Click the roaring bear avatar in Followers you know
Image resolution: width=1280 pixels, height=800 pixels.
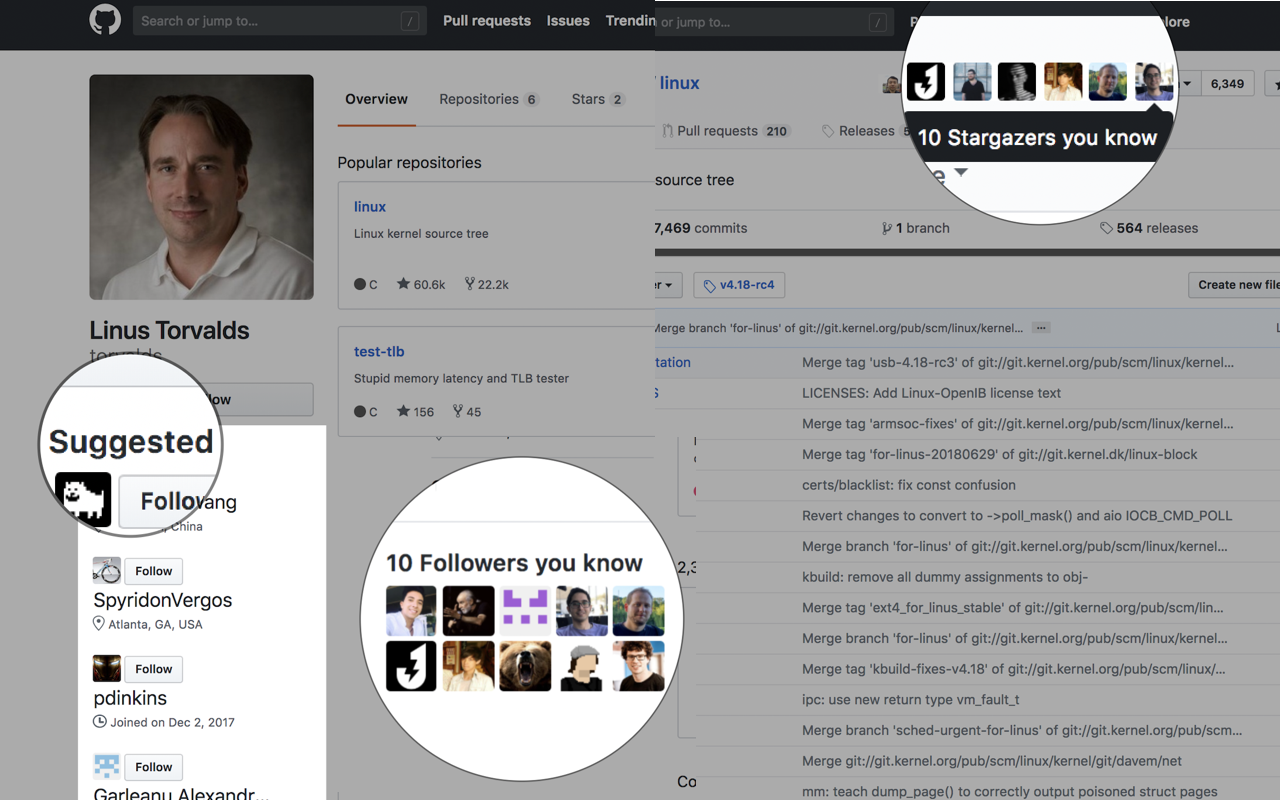525,666
